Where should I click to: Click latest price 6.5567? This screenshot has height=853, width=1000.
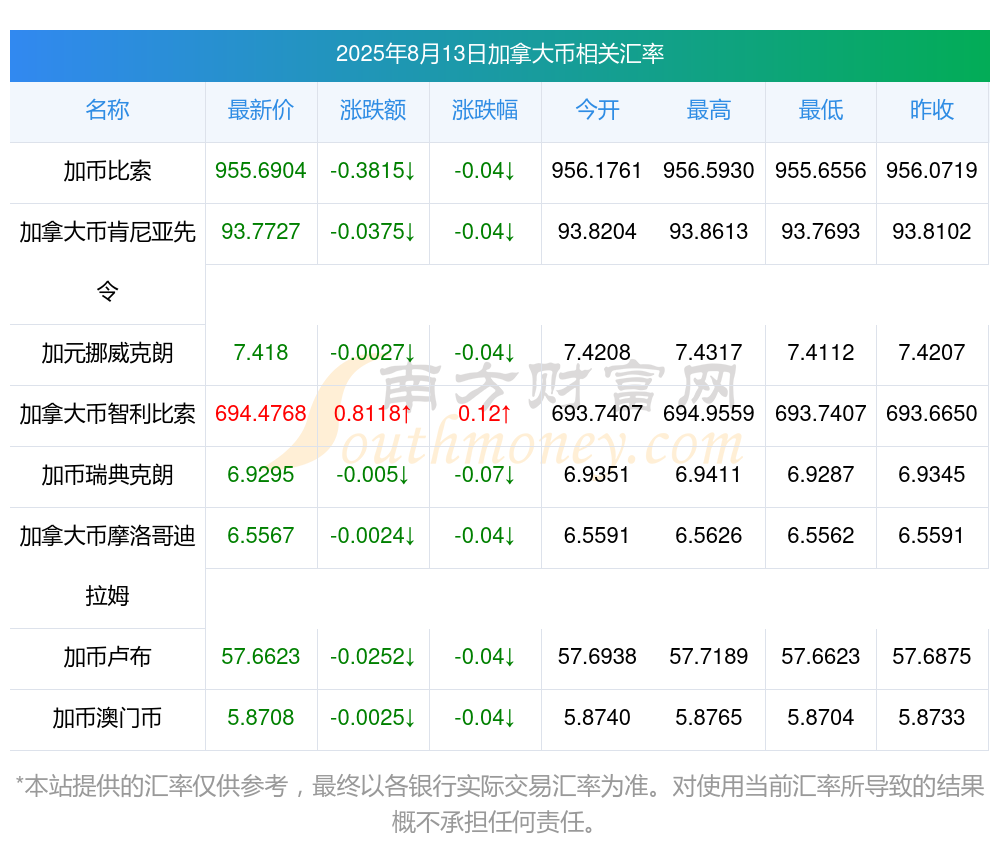261,536
